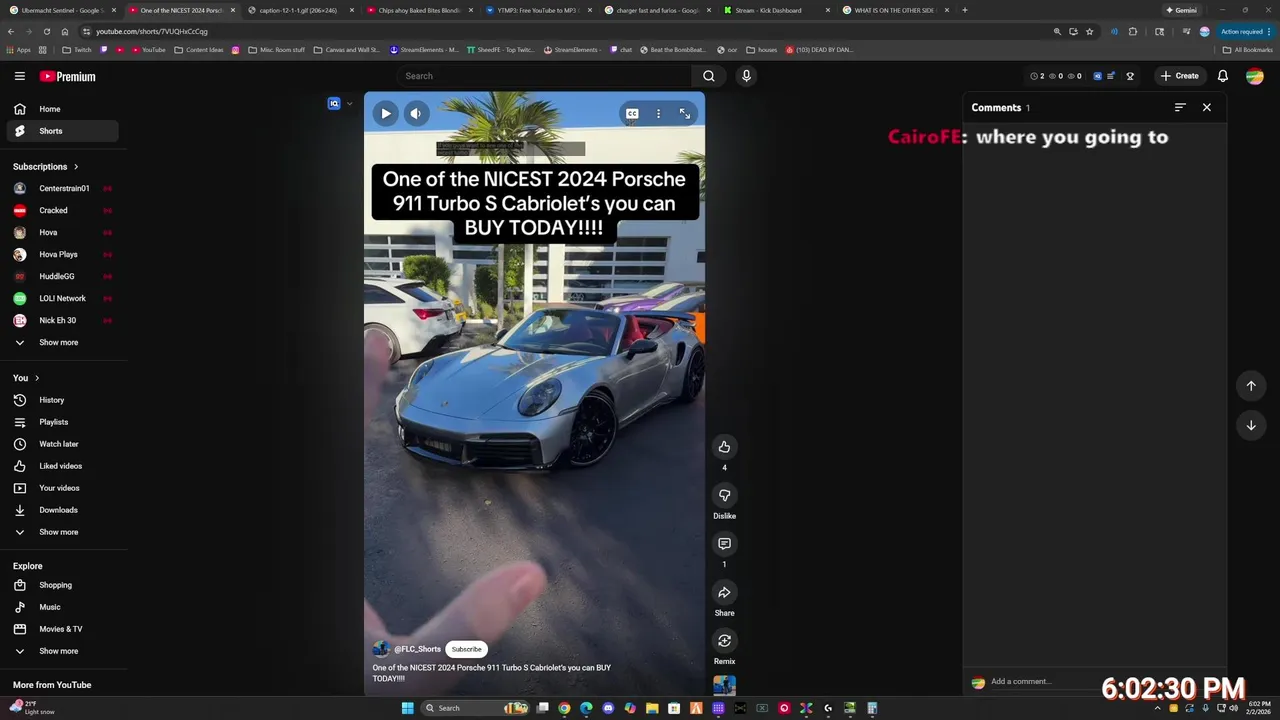Sort comments using the sort icon

(1180, 107)
